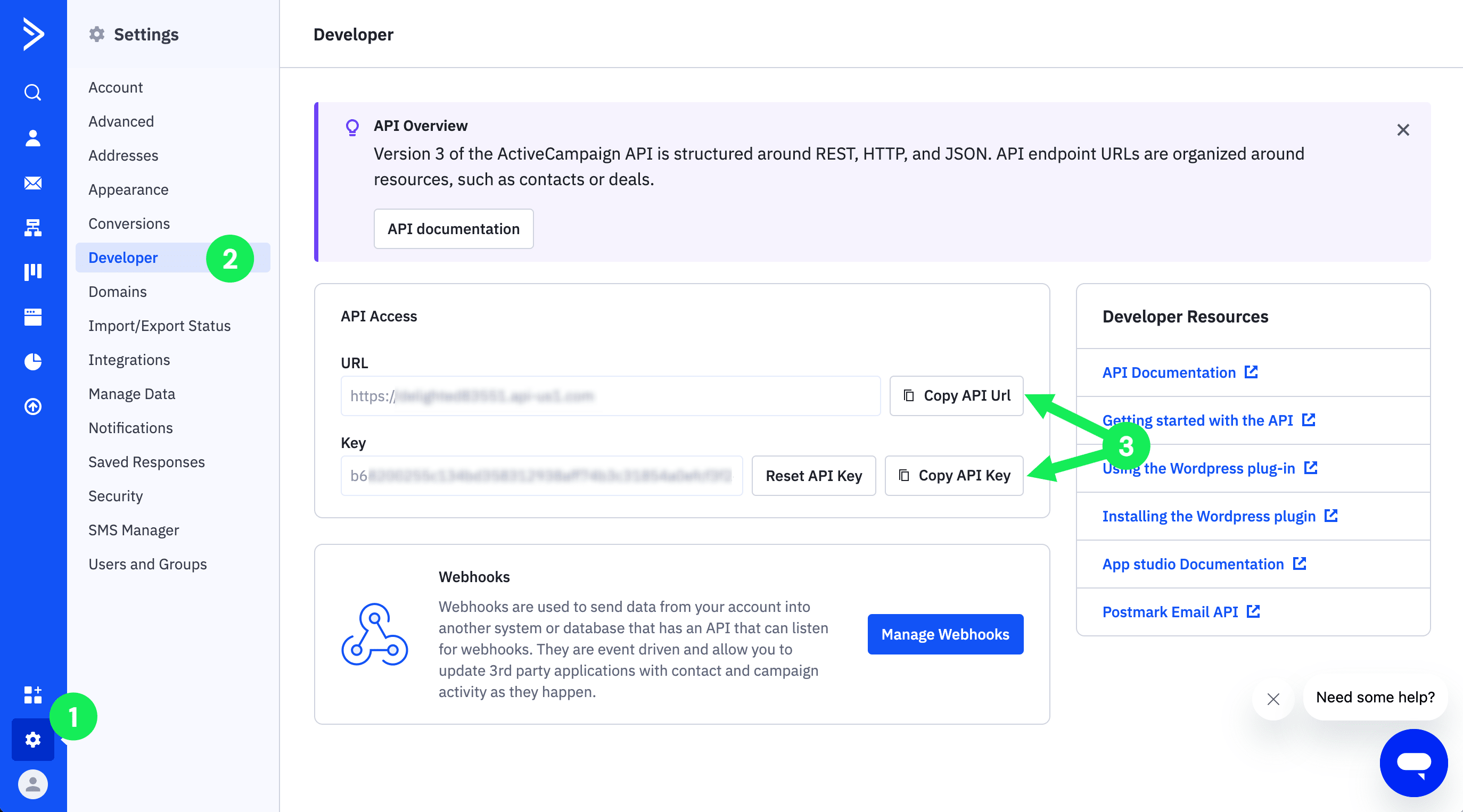Click the API Key input field
Viewport: 1463px width, 812px height.
[x=541, y=476]
